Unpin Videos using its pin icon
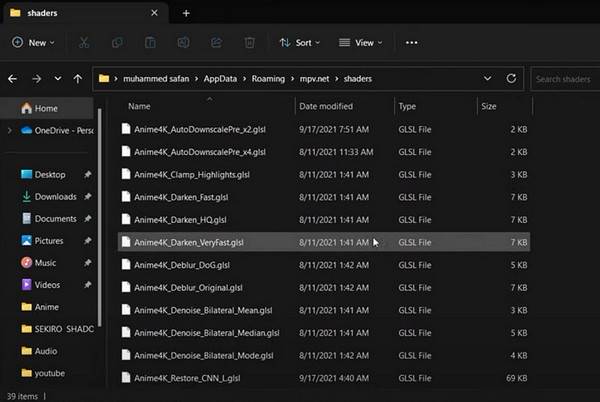 pos(88,285)
